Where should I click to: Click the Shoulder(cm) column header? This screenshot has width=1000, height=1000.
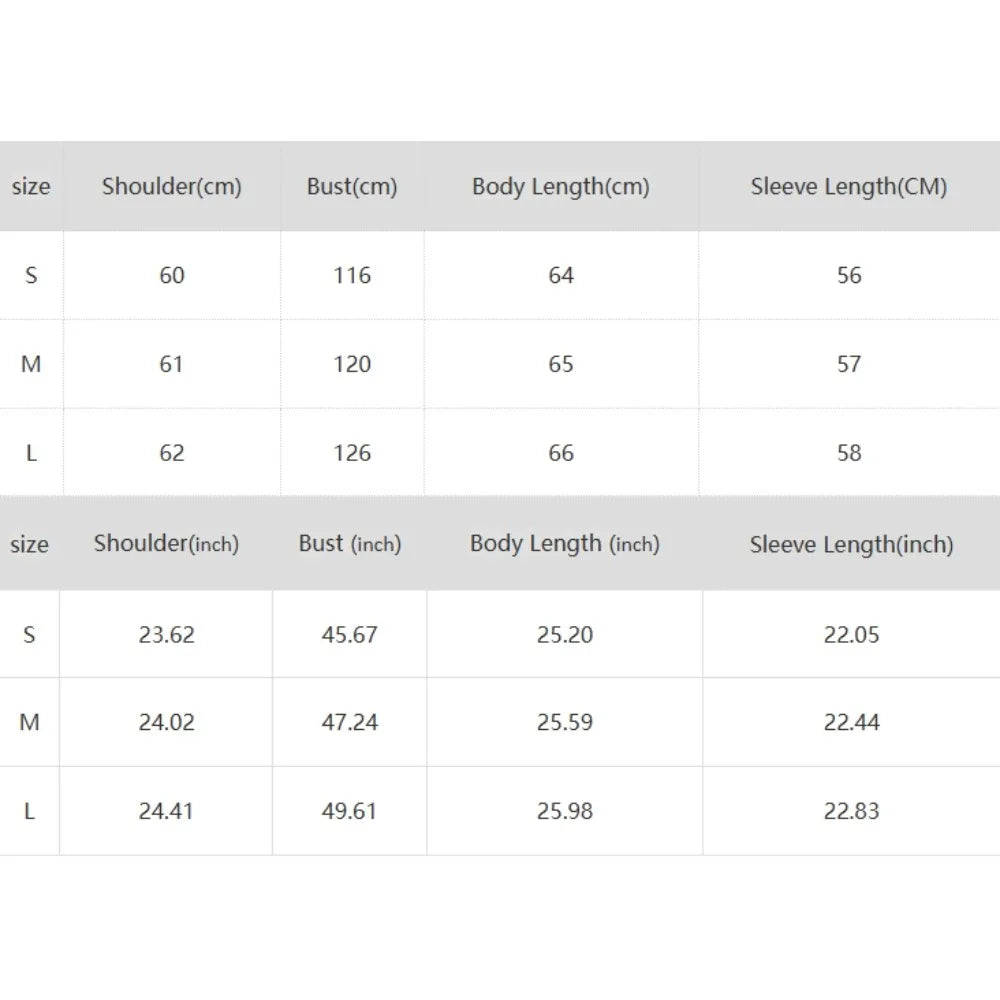tap(172, 187)
